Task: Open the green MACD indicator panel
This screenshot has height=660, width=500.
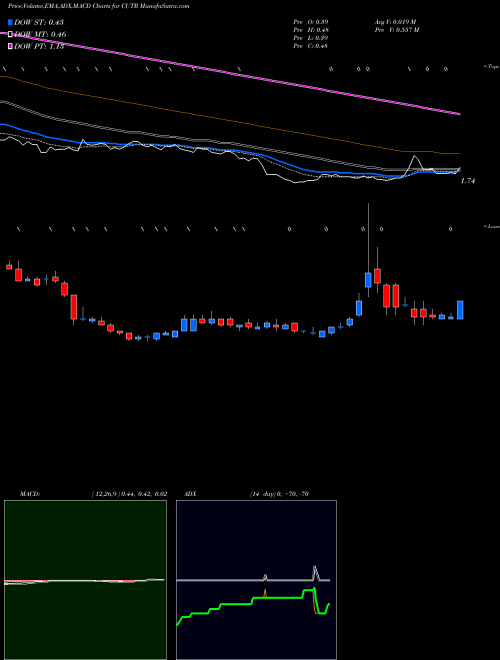Action: pos(85,580)
